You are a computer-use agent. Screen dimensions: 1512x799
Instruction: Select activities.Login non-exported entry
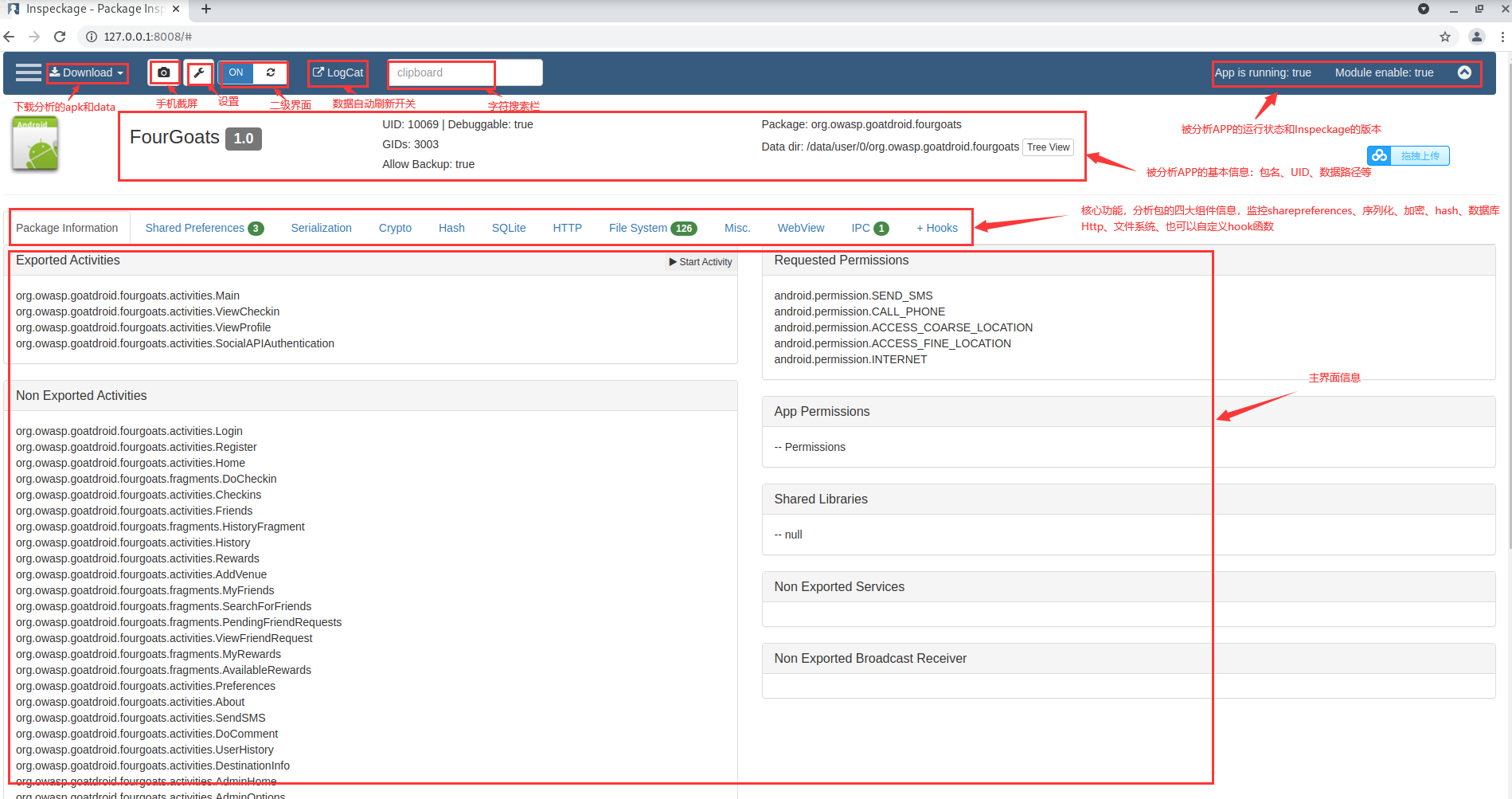(x=129, y=431)
